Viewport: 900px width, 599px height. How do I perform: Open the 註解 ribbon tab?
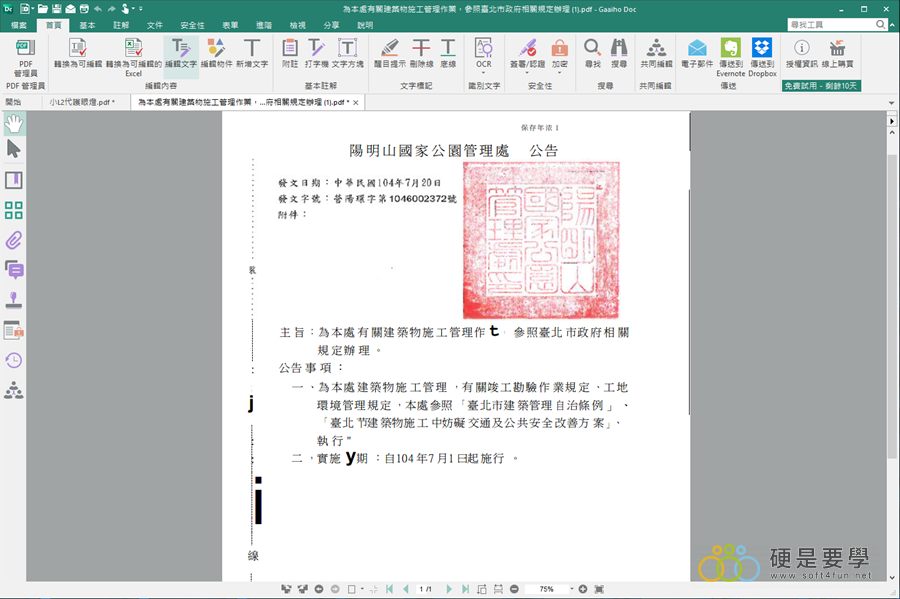pyautogui.click(x=121, y=24)
